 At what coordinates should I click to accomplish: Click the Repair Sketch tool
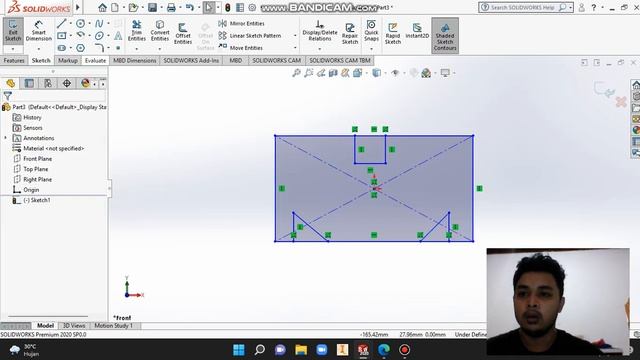(x=350, y=33)
